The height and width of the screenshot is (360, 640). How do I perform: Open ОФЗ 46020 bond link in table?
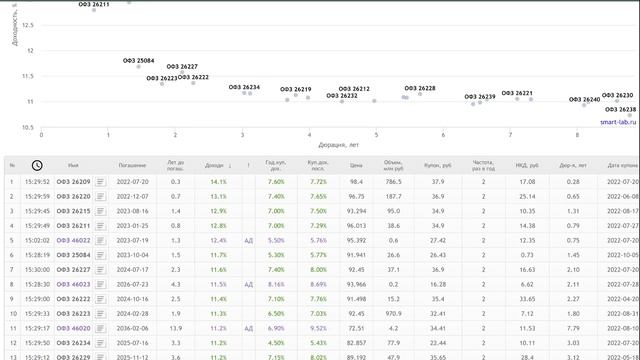point(73,329)
